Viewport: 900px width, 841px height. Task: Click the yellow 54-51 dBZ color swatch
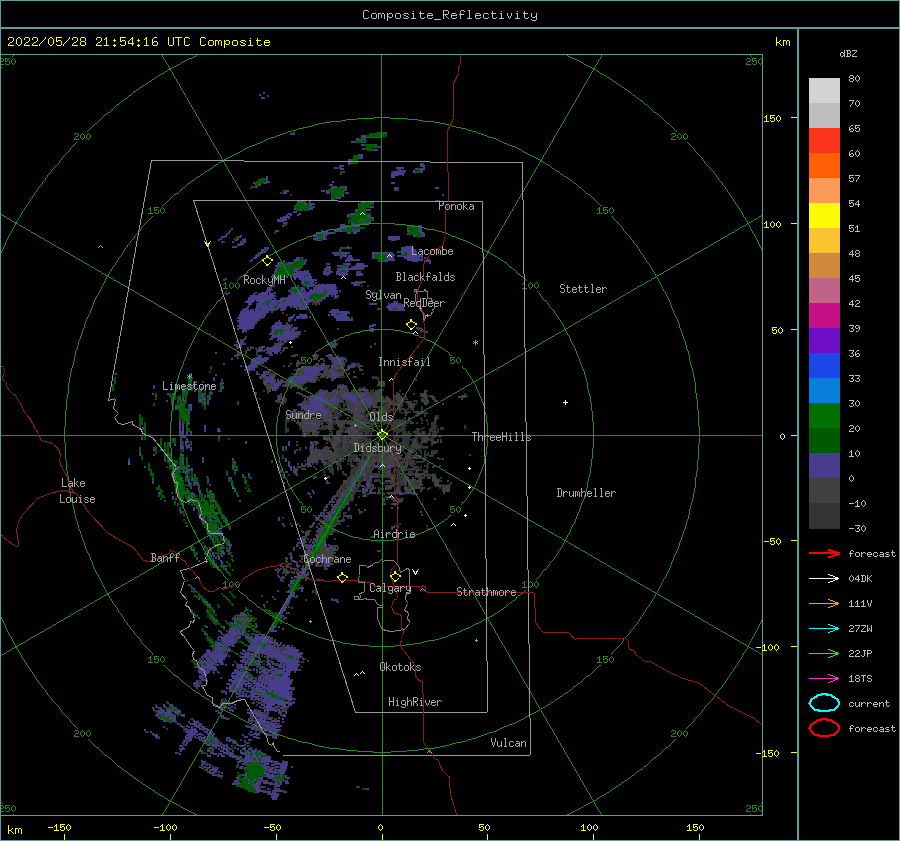[824, 216]
